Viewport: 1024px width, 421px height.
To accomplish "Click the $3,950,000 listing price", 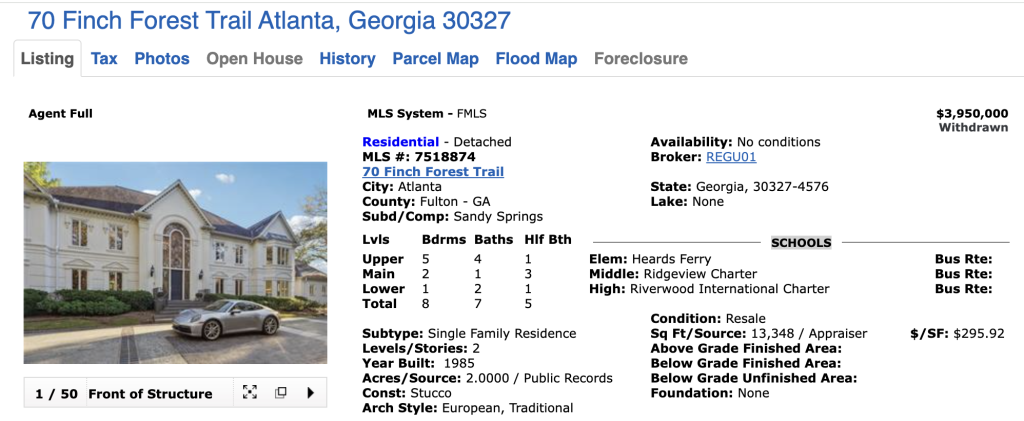I will click(971, 114).
